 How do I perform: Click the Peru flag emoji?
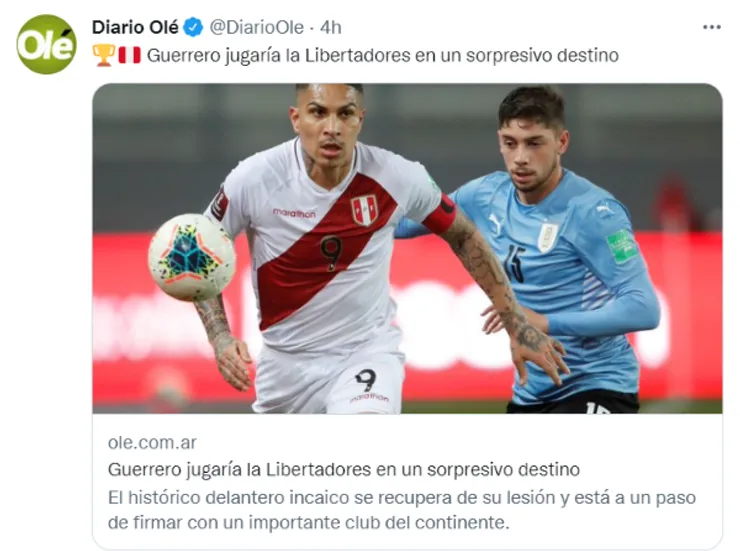pyautogui.click(x=129, y=55)
